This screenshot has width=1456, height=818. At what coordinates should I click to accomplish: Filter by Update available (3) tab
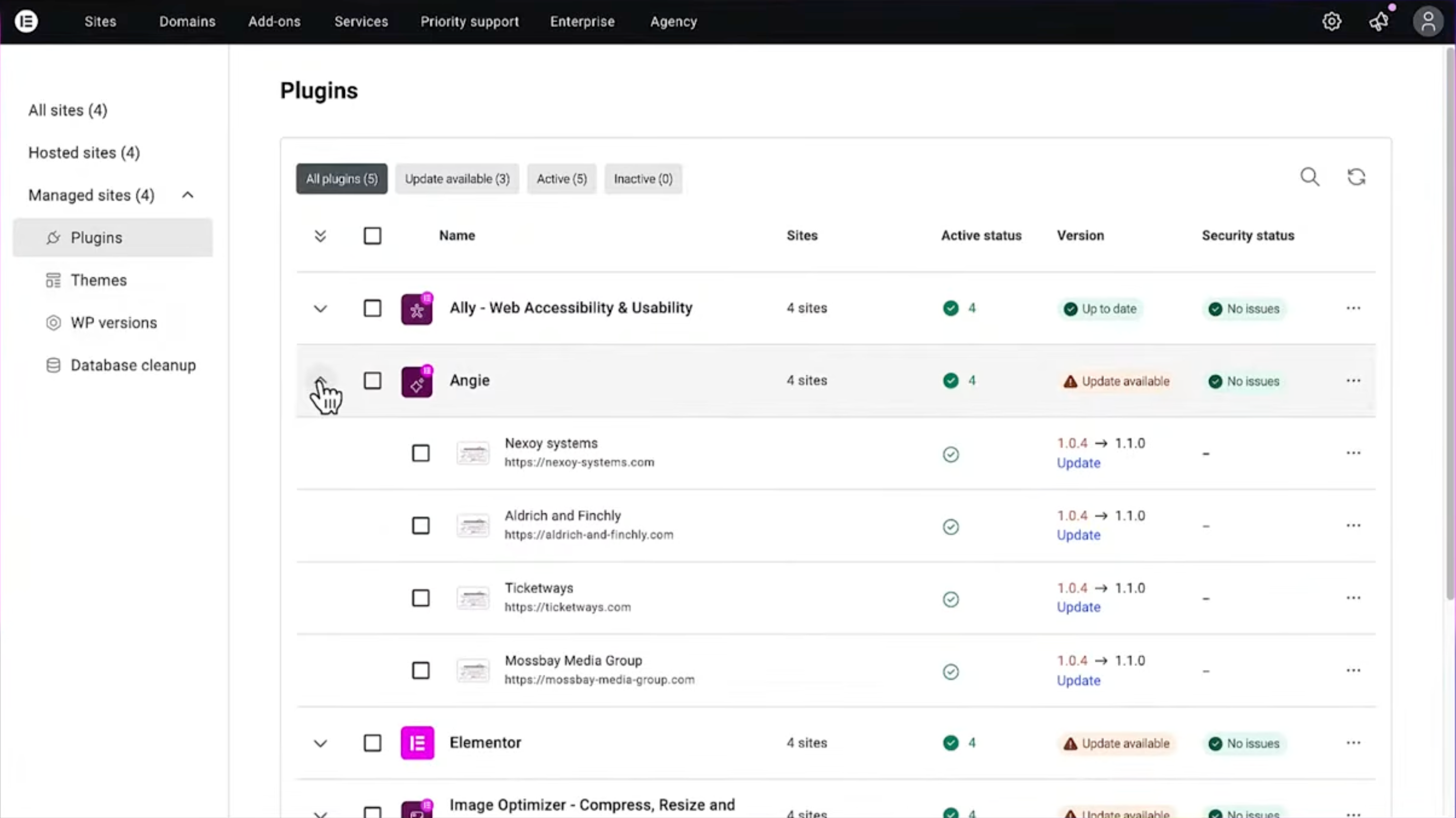457,179
